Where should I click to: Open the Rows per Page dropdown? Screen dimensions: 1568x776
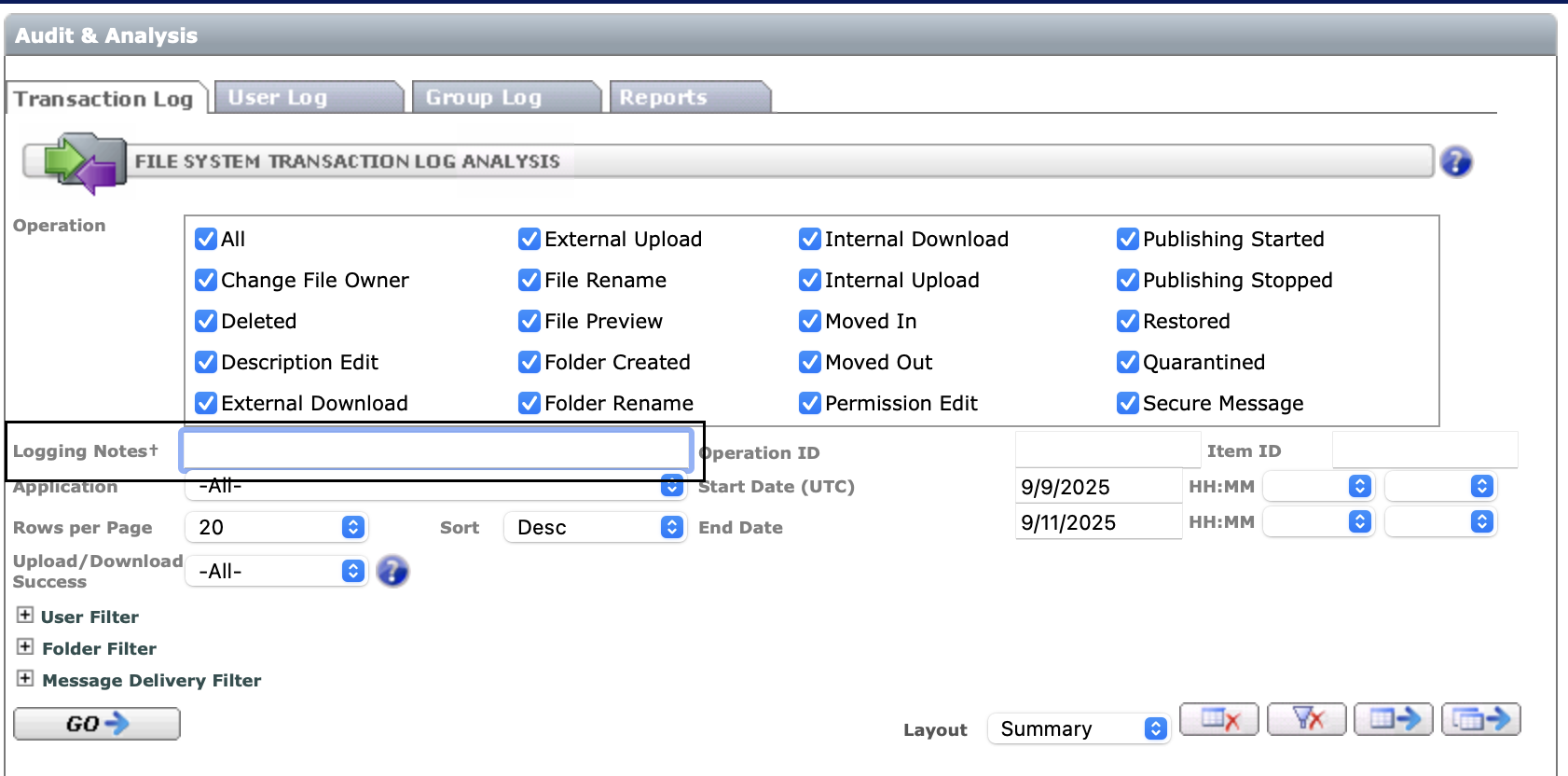(276, 528)
